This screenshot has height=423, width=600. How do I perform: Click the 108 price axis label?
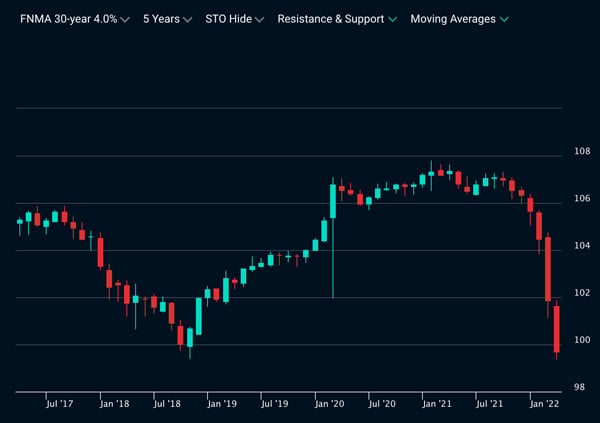pos(582,151)
